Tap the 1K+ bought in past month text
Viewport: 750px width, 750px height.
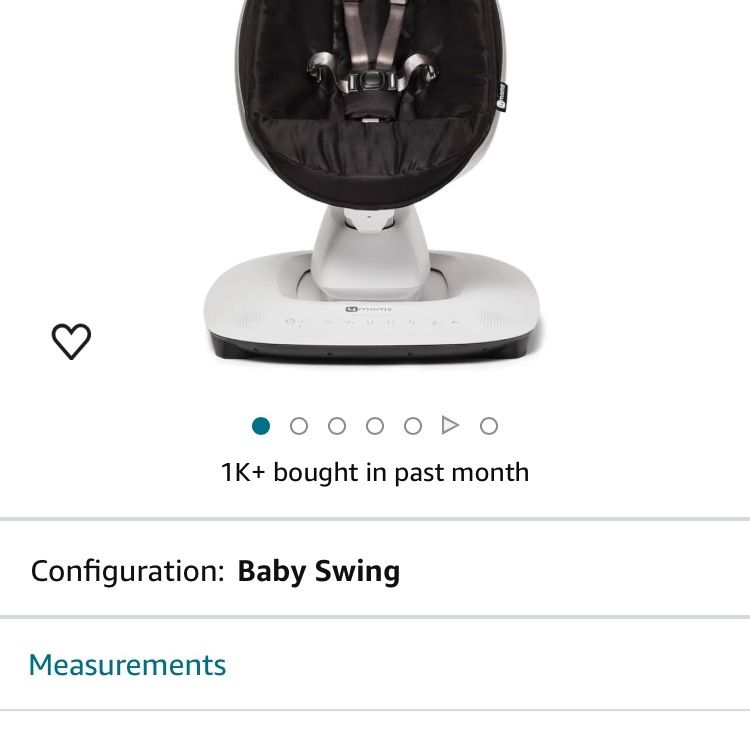click(375, 473)
